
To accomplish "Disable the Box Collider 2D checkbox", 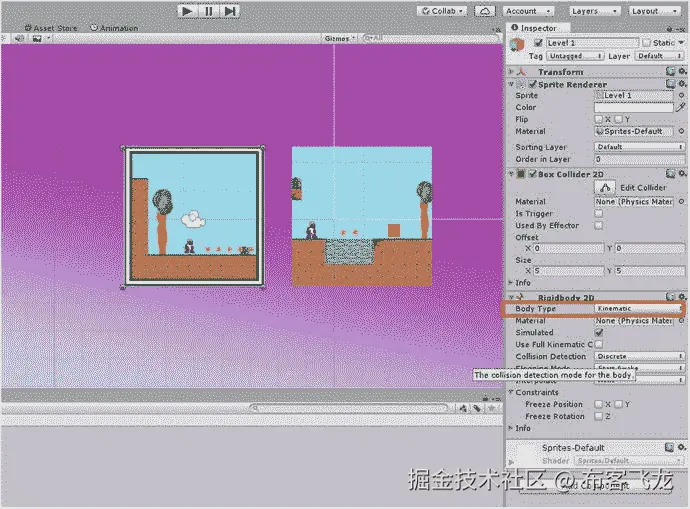I will (532, 174).
